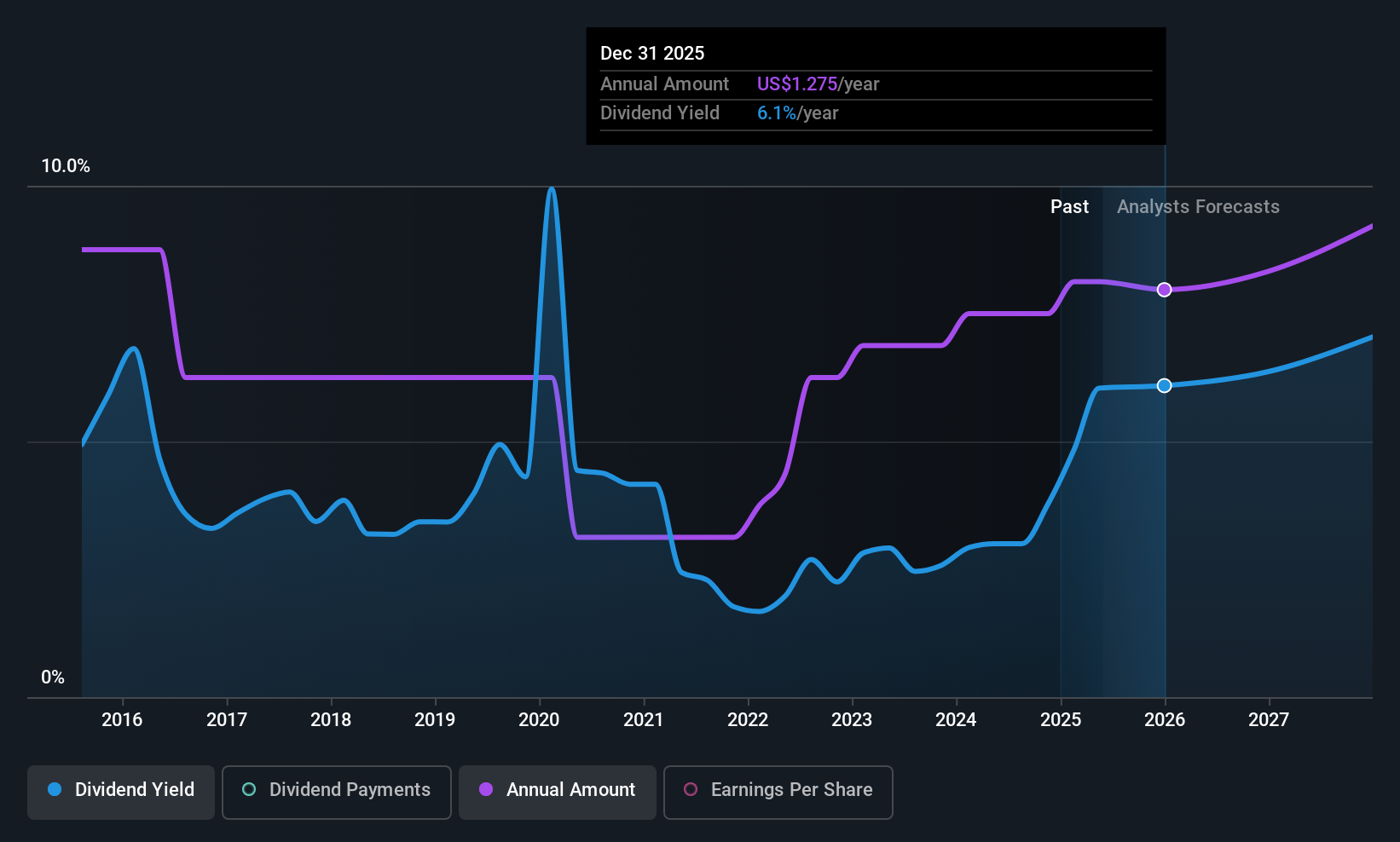Click the 2024 x-axis label
This screenshot has height=842, width=1400.
956,720
